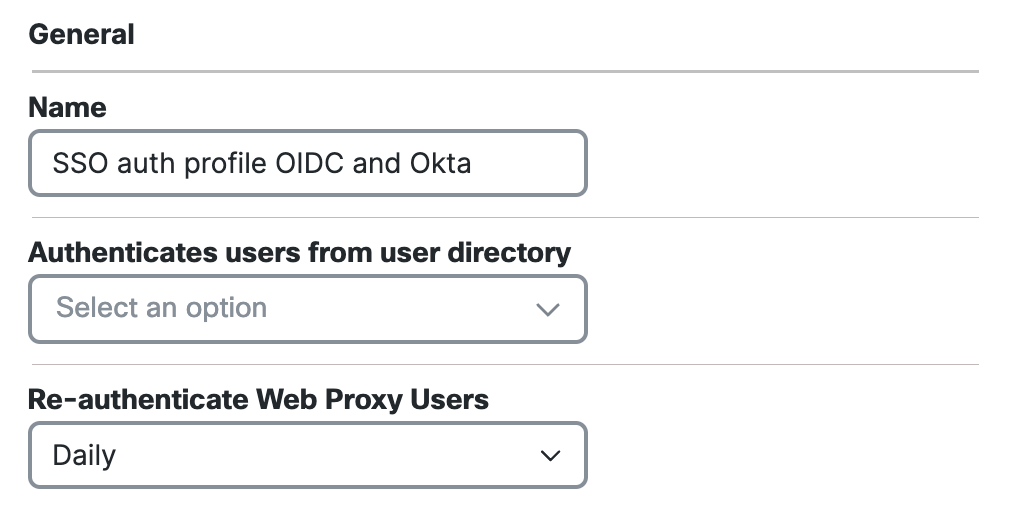Click inside the Name input field
The height and width of the screenshot is (516, 1010).
pyautogui.click(x=308, y=163)
